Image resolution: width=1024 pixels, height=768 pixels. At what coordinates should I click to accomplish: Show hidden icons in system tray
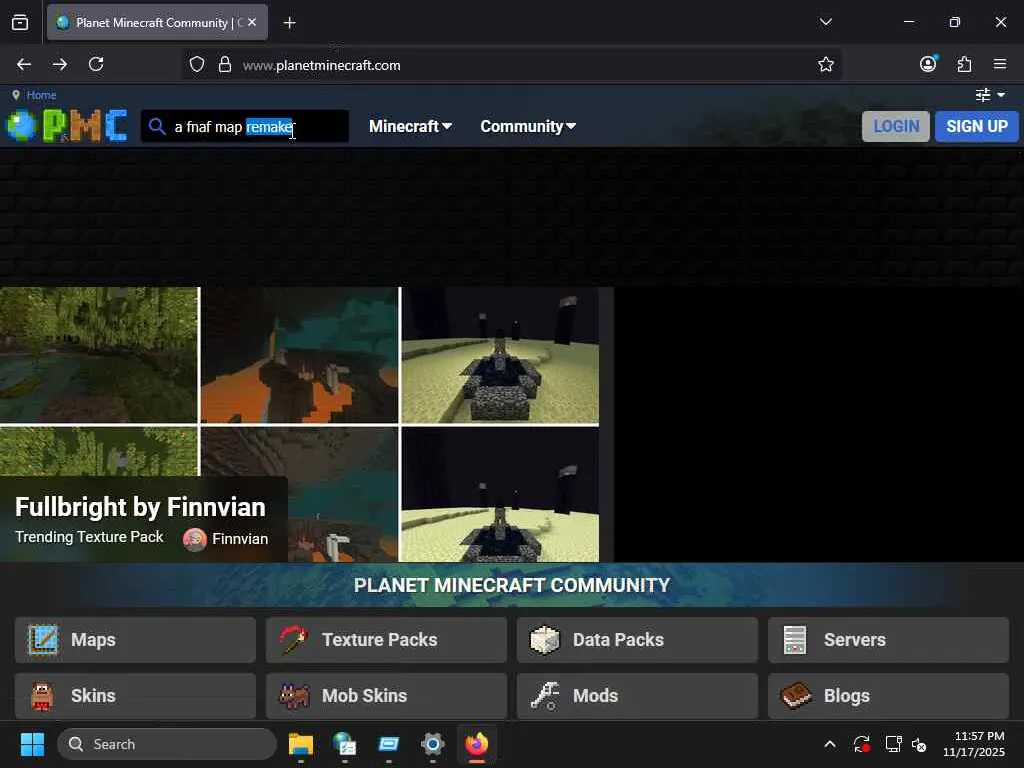(x=829, y=744)
